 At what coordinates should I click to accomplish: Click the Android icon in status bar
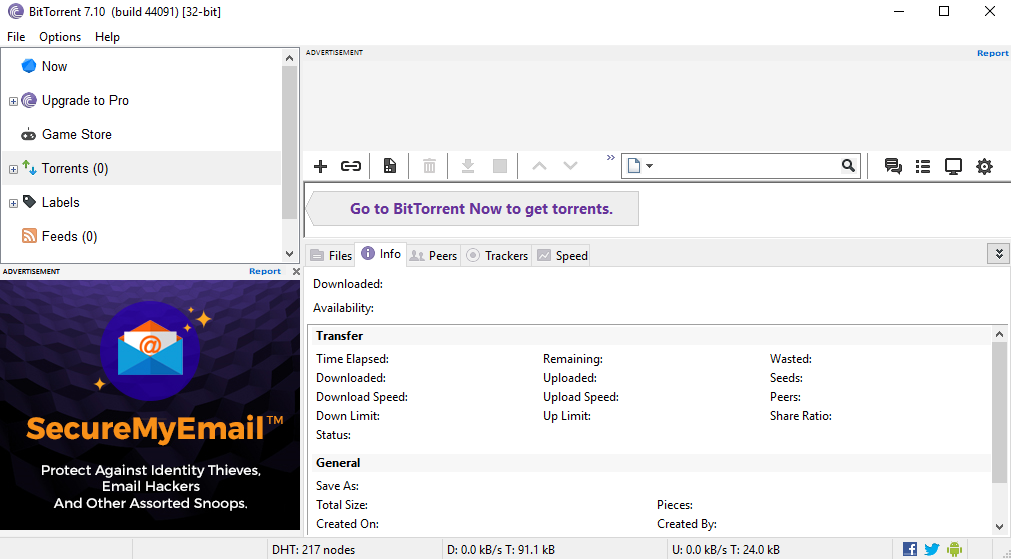click(954, 549)
